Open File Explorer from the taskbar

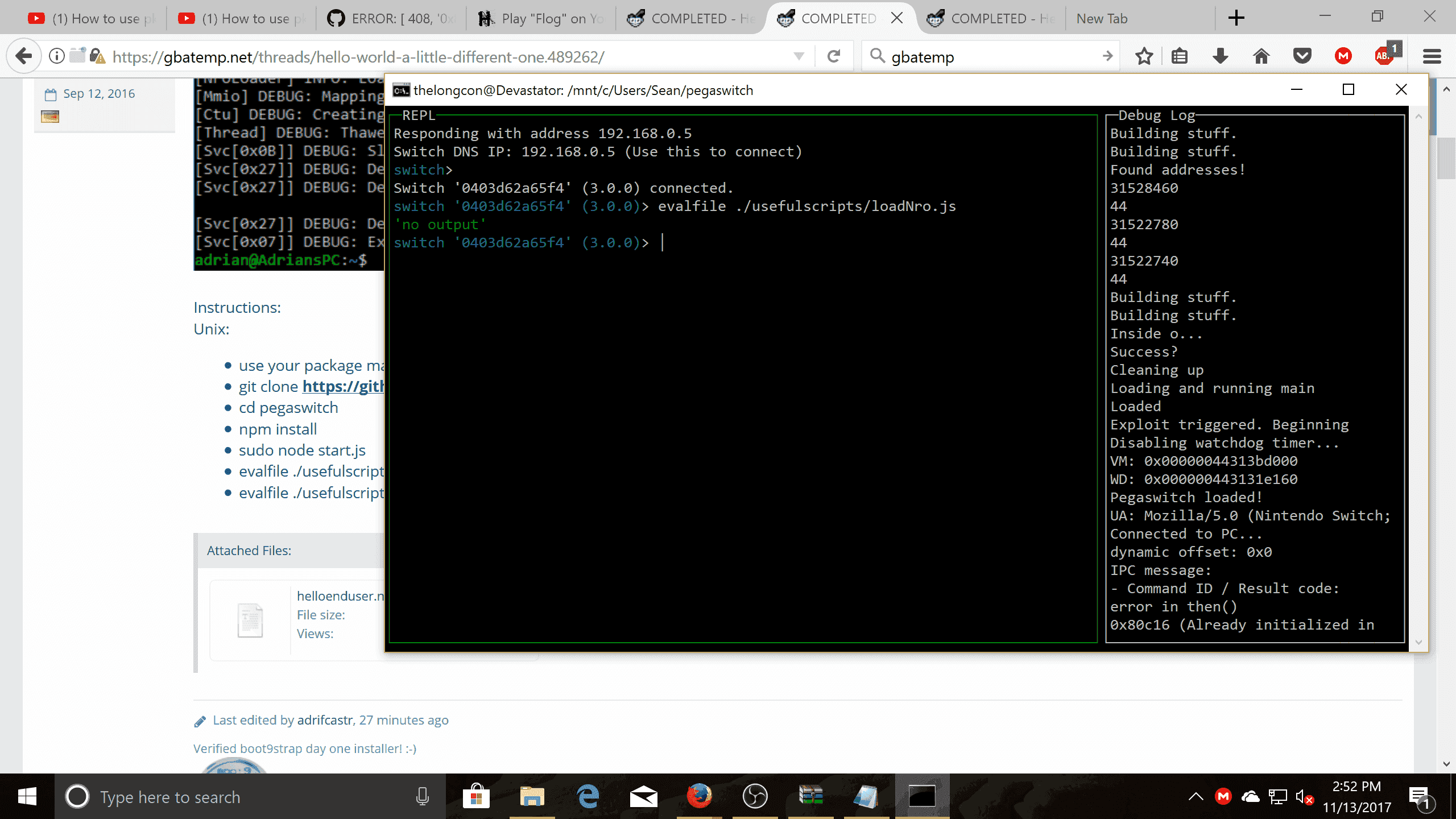pos(532,796)
